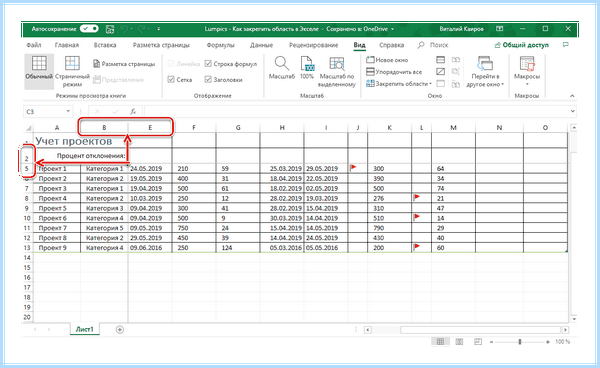Open the Help (Справка) tab
The width and height of the screenshot is (600, 368).
coord(391,45)
